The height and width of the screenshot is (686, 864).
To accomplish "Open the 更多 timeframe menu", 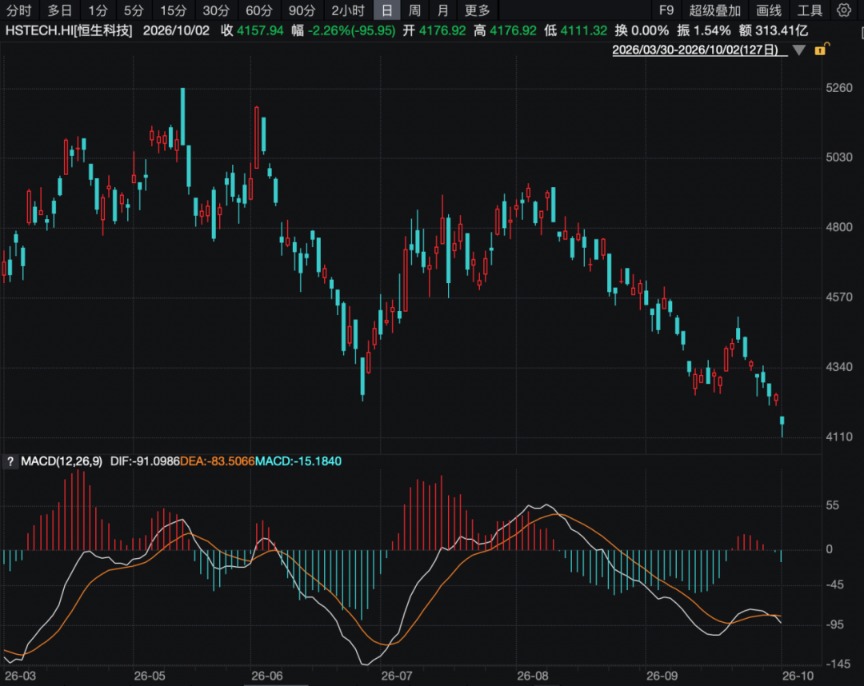I will [477, 10].
